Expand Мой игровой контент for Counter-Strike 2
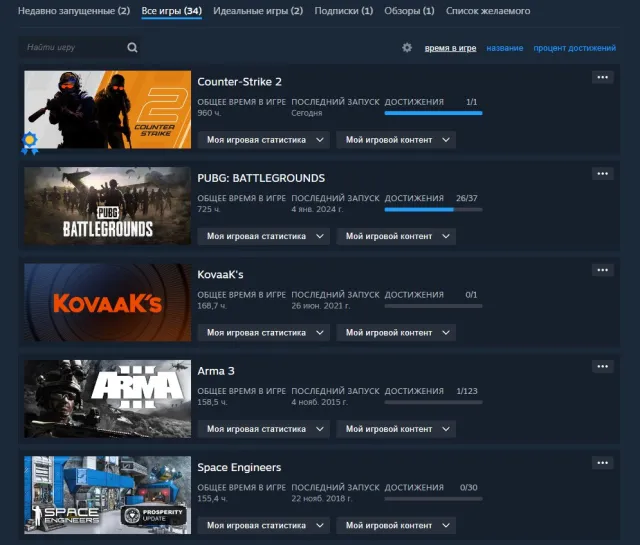Screen dimensions: 640x545 click(x=396, y=140)
